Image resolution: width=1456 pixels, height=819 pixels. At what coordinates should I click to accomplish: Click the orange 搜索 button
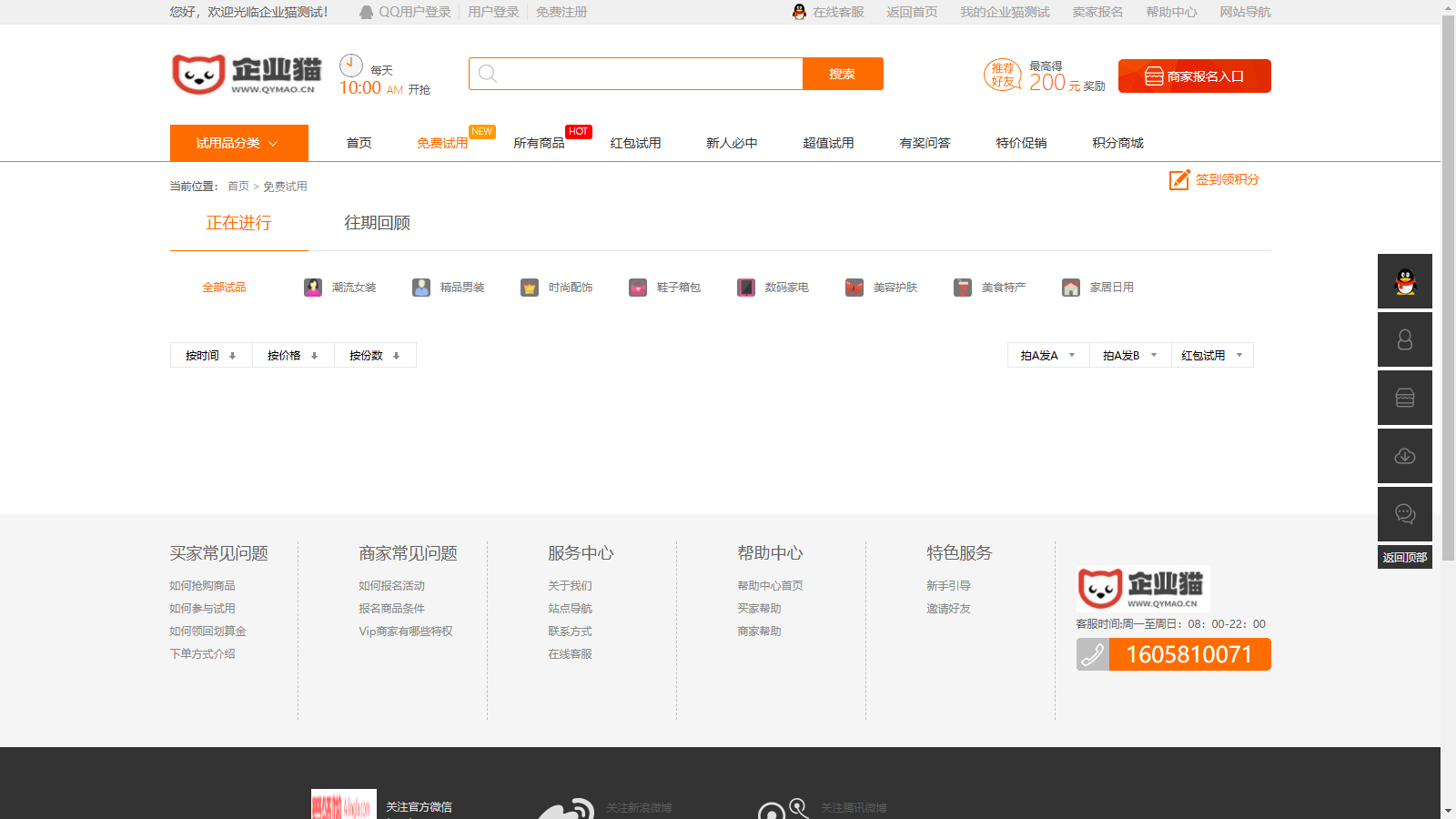point(843,74)
